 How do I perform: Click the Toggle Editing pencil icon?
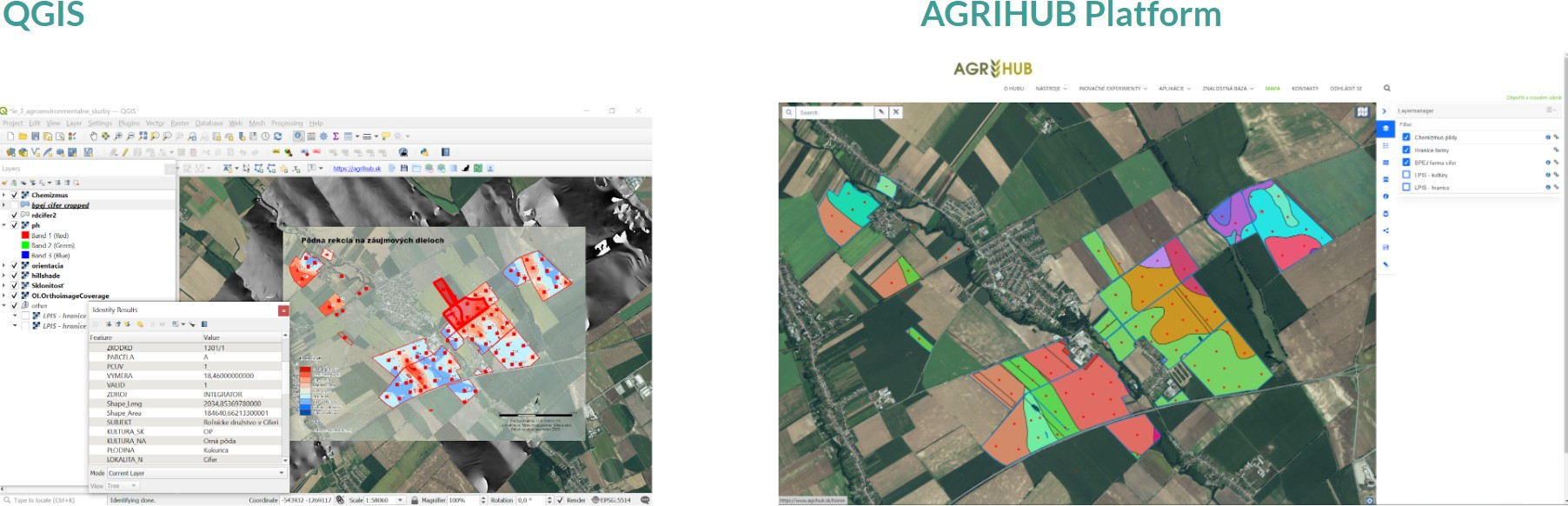coord(125,152)
